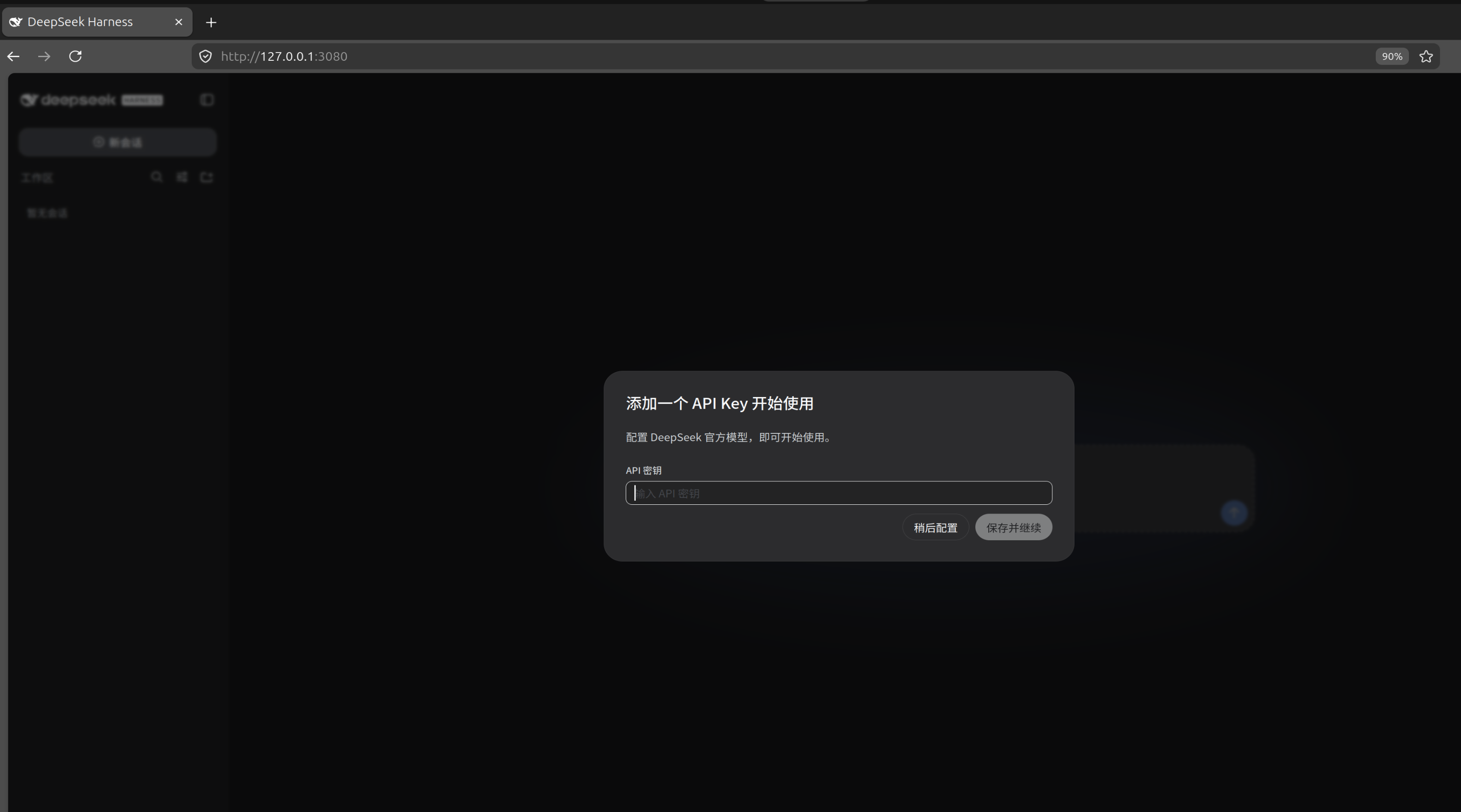Click the 暂无会话 empty-list text
The height and width of the screenshot is (812, 1461).
click(47, 213)
